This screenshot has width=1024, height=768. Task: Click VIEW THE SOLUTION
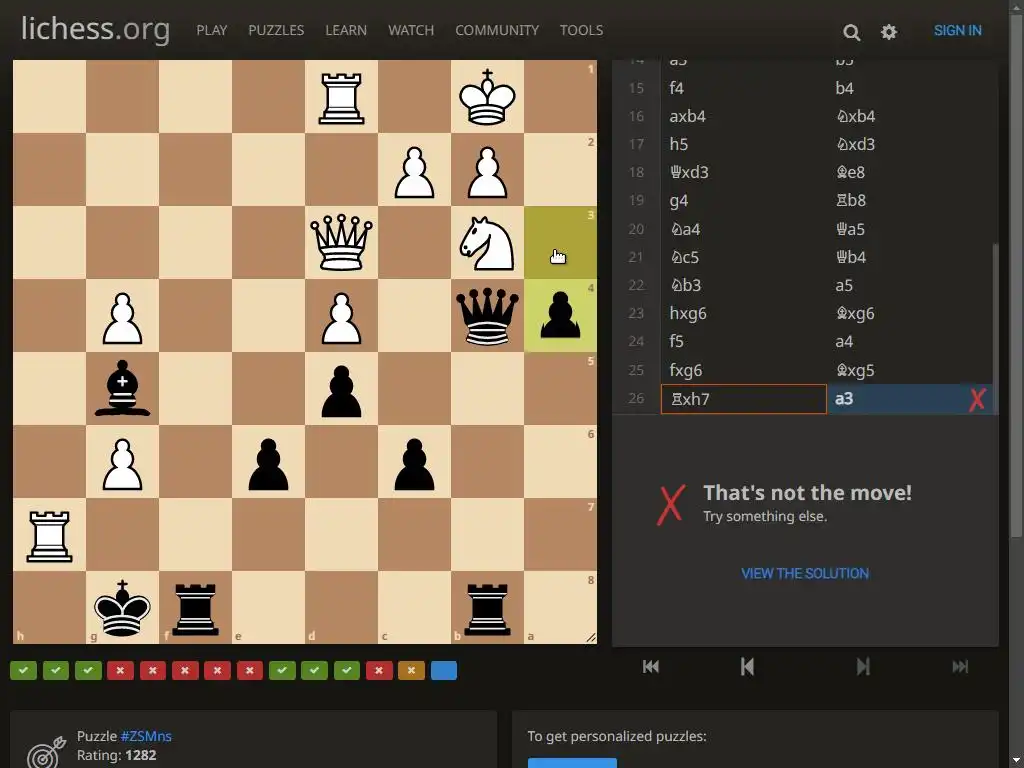pyautogui.click(x=805, y=573)
